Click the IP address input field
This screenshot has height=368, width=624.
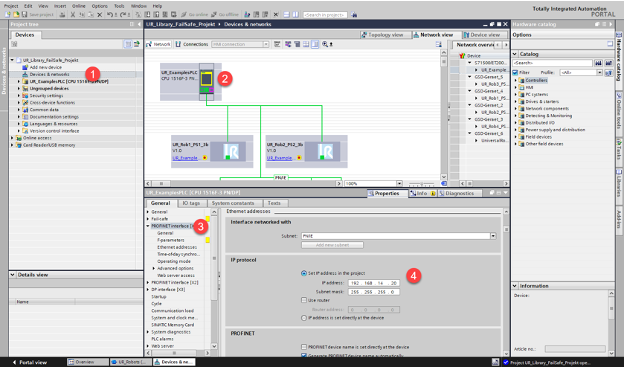click(374, 283)
